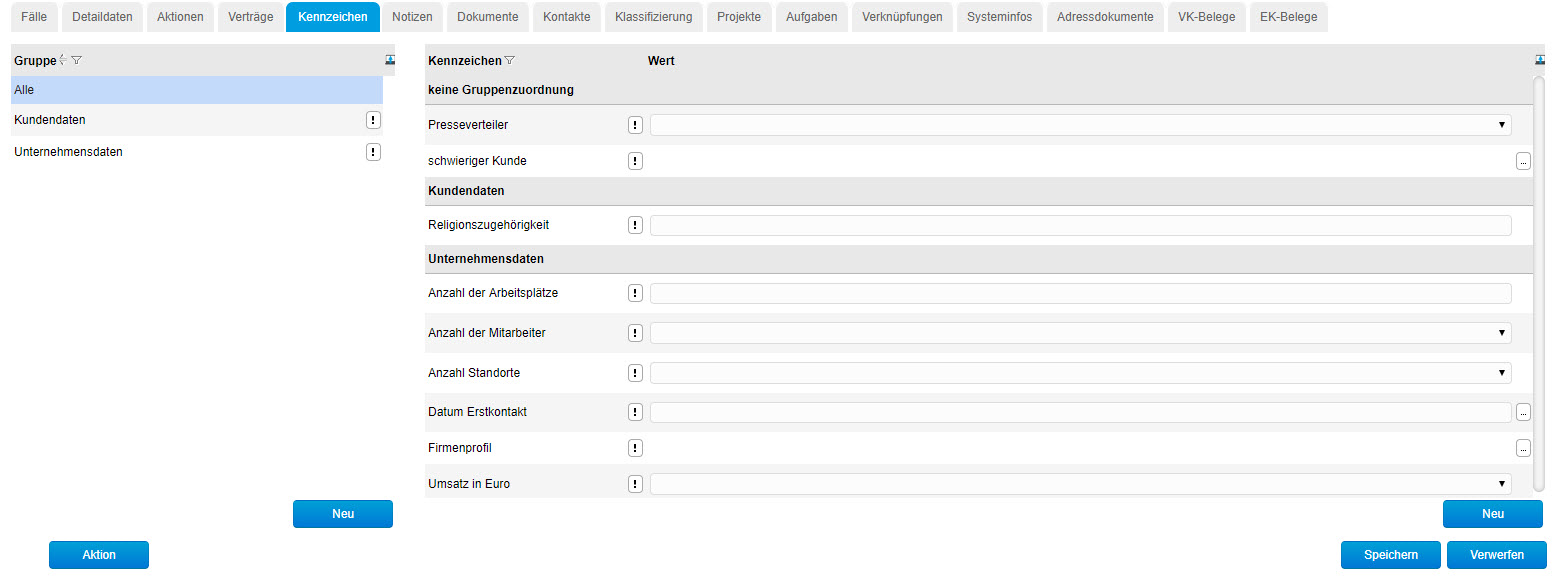This screenshot has width=1555, height=576.
Task: Click the info icon for Presseverteiler
Action: pos(635,125)
